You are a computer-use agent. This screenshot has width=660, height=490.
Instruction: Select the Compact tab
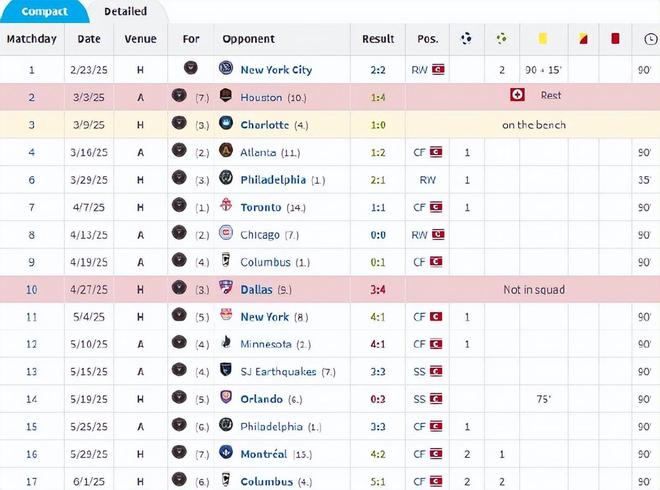click(44, 11)
